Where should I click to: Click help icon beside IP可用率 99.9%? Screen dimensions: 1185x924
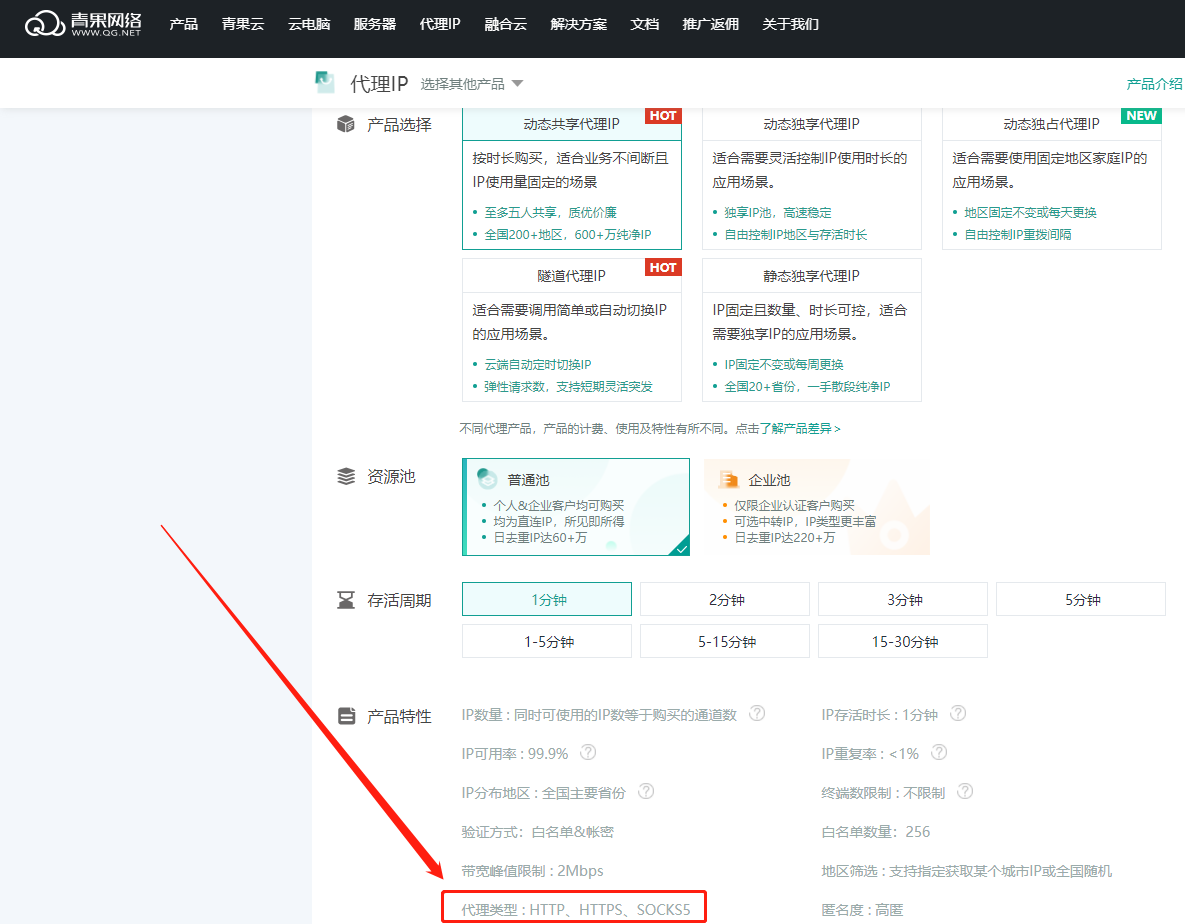588,752
